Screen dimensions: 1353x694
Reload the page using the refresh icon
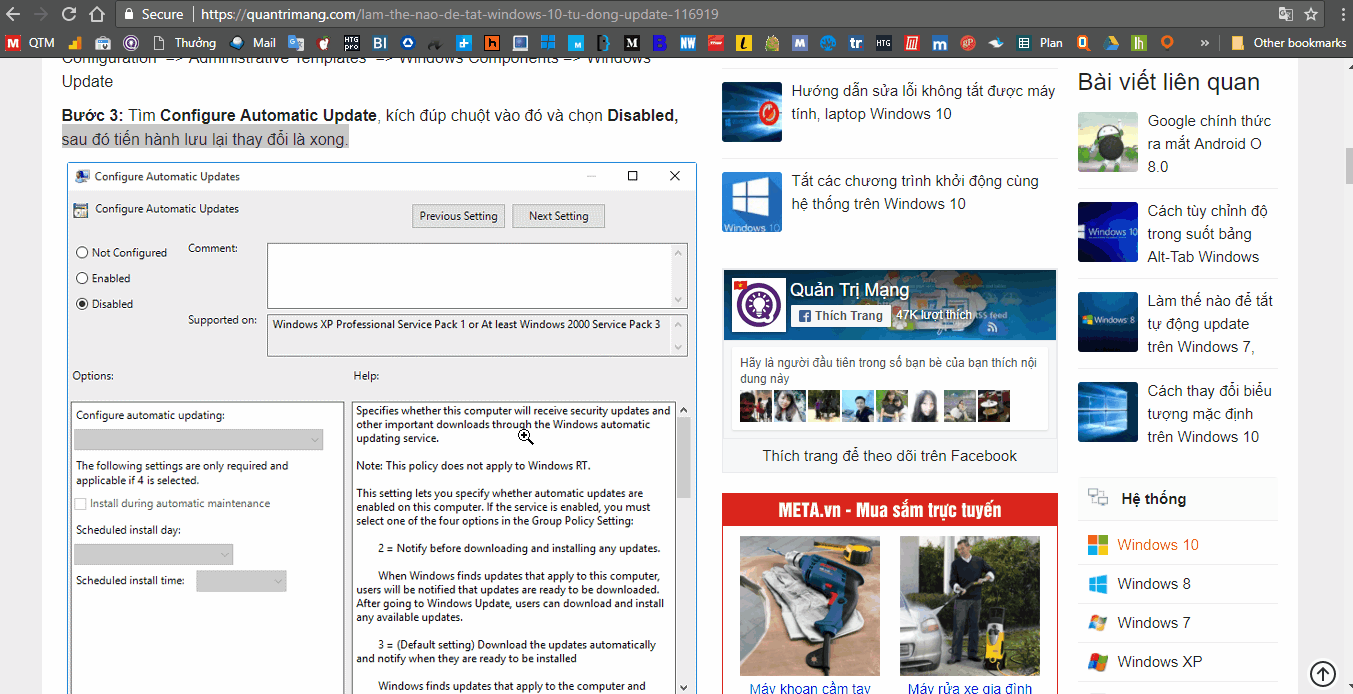coord(67,15)
